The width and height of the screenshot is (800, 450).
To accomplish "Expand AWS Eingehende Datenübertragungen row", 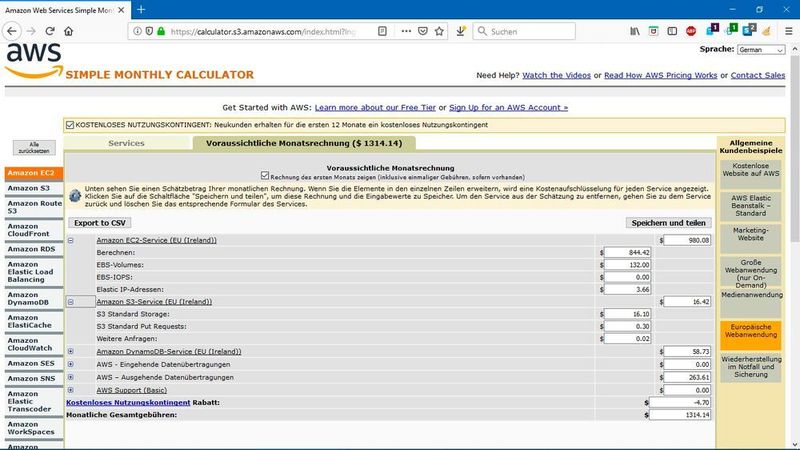I will (x=70, y=364).
